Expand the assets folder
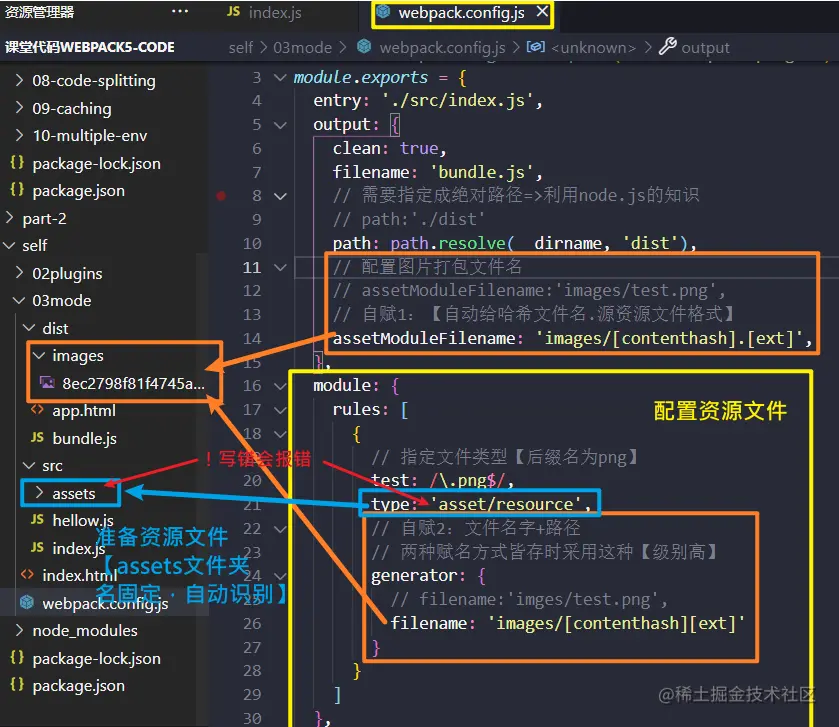 point(74,494)
